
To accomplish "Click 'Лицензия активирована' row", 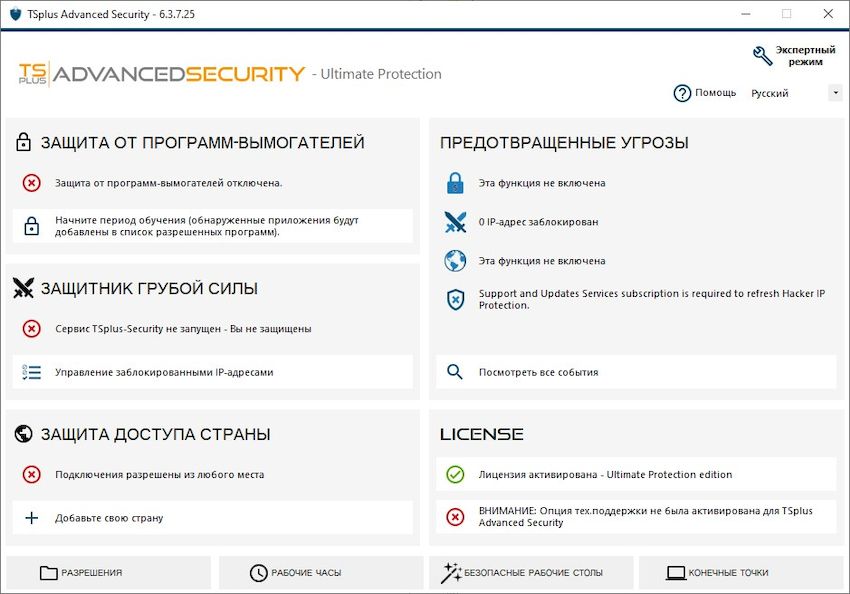I will 636,474.
